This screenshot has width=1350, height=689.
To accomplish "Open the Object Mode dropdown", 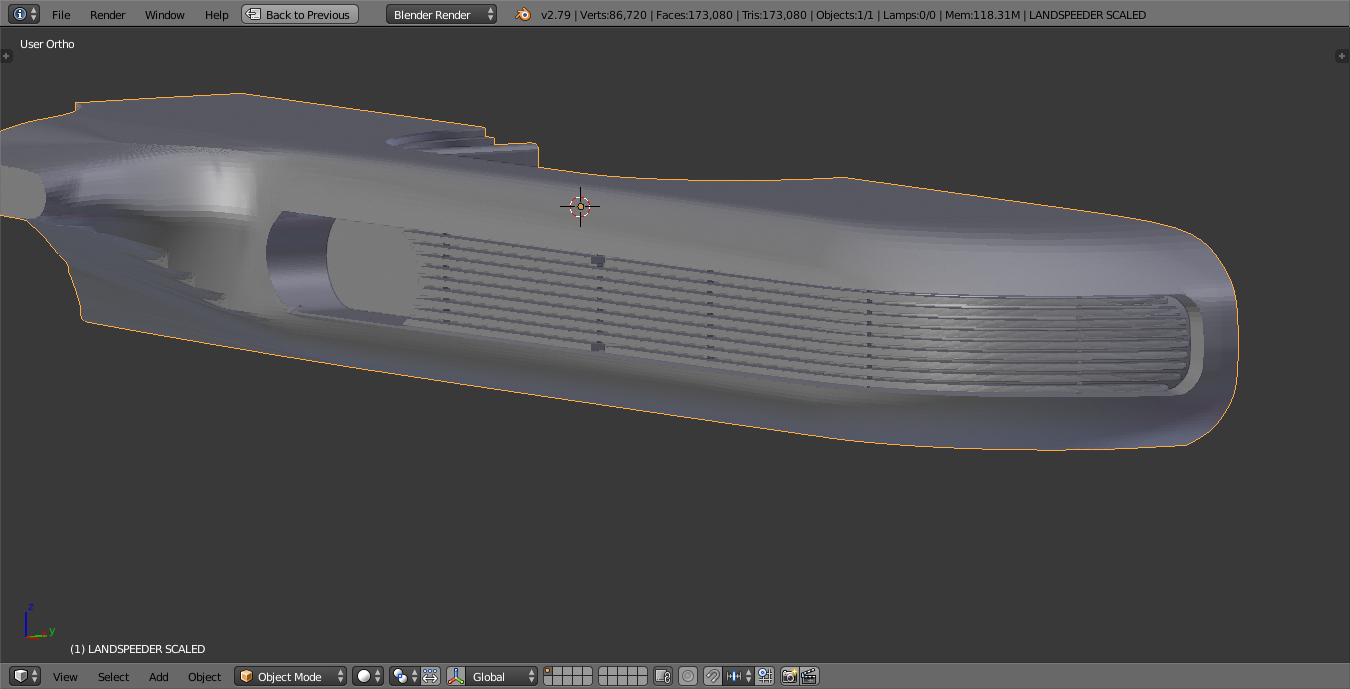I will (291, 677).
